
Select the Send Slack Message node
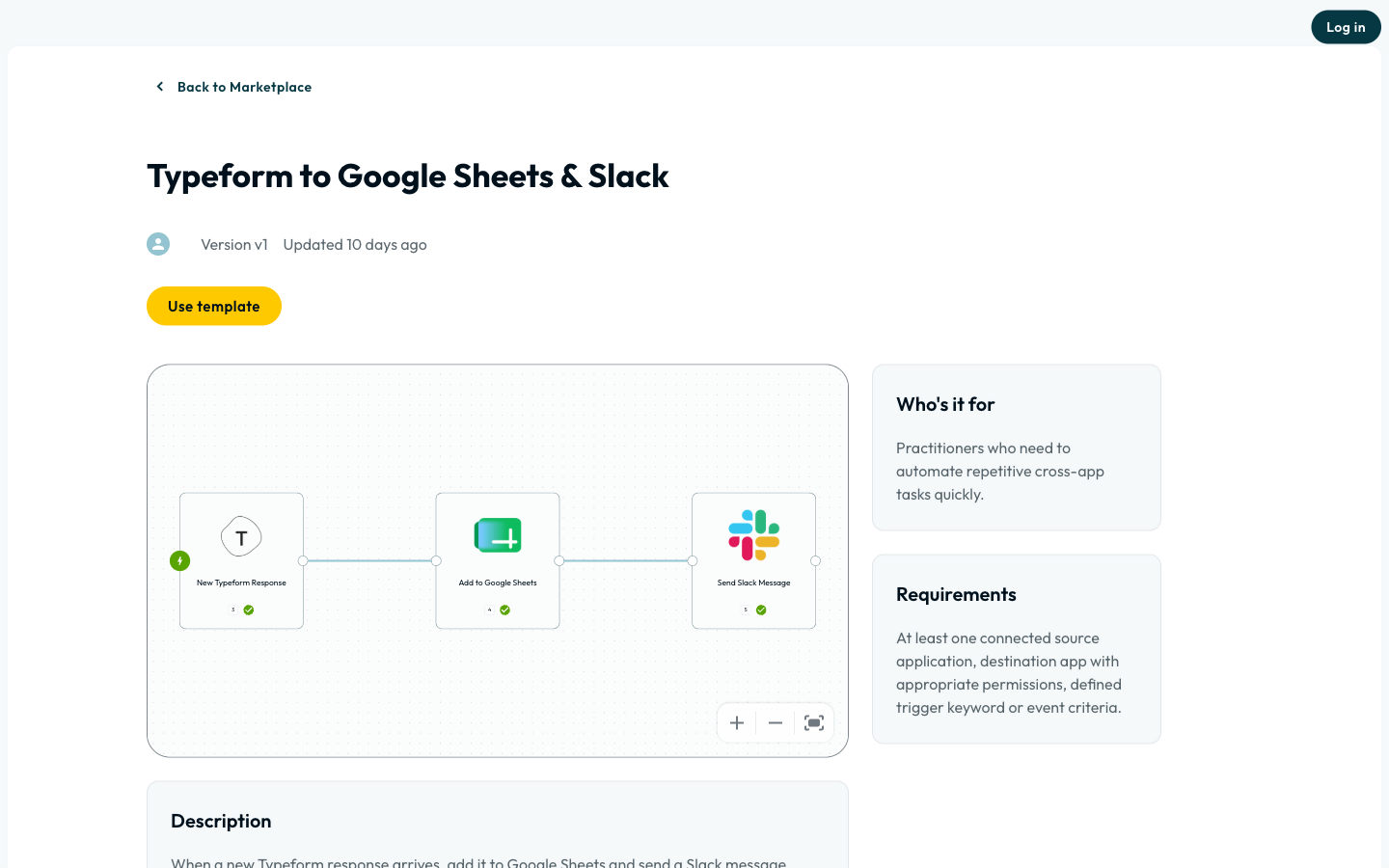pos(754,560)
